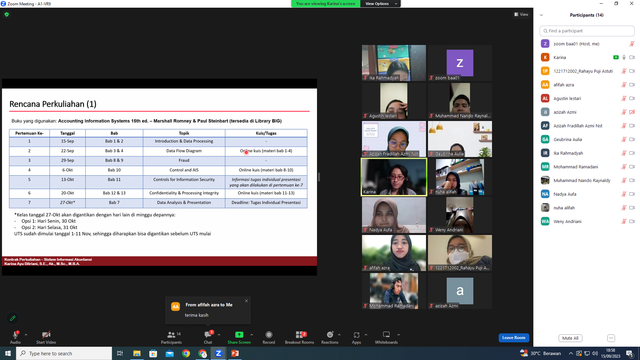The height and width of the screenshot is (360, 640).
Task: Expand whiteboards options arrow
Action: 398,335
